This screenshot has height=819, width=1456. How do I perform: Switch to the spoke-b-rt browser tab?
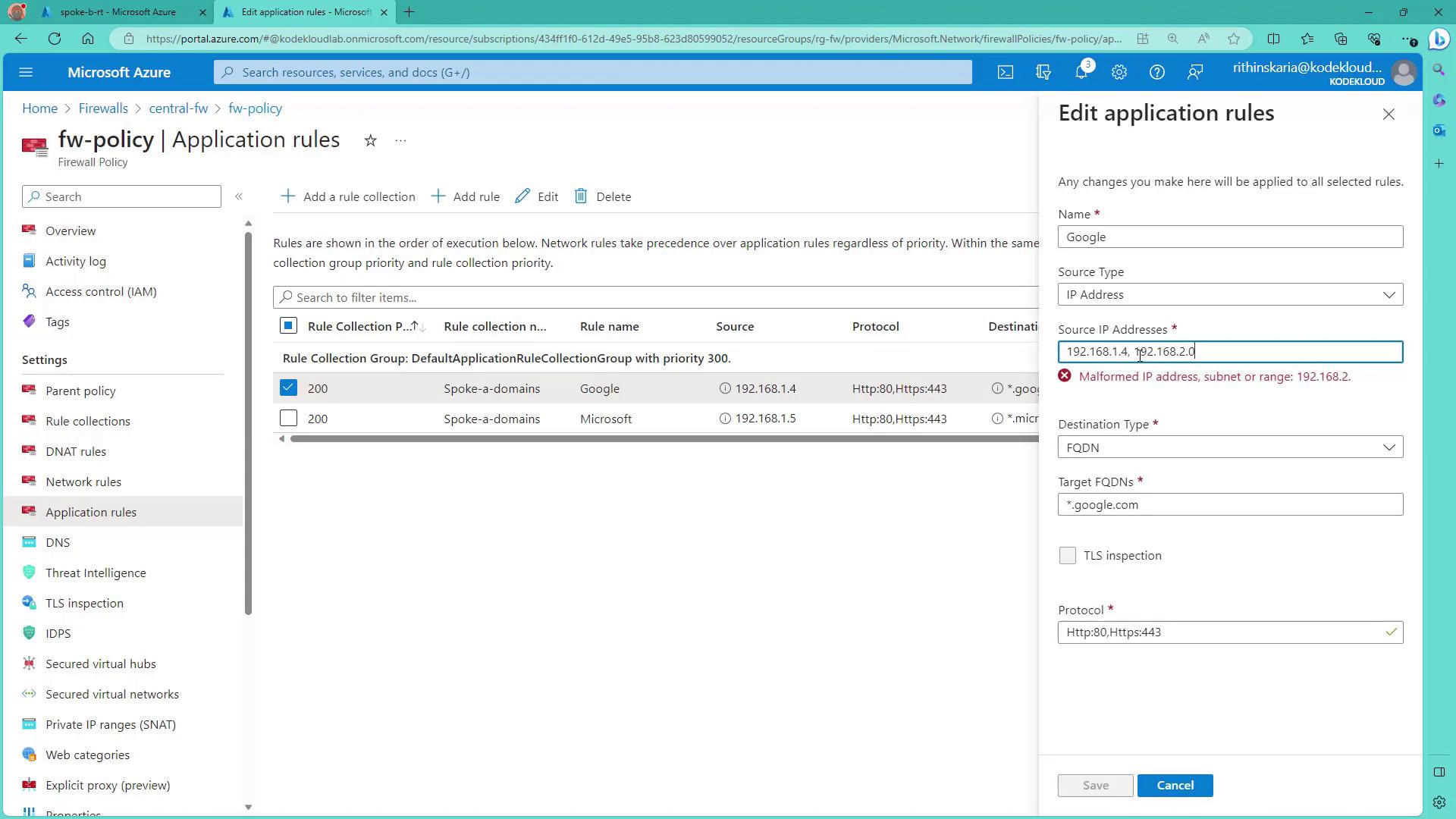118,12
